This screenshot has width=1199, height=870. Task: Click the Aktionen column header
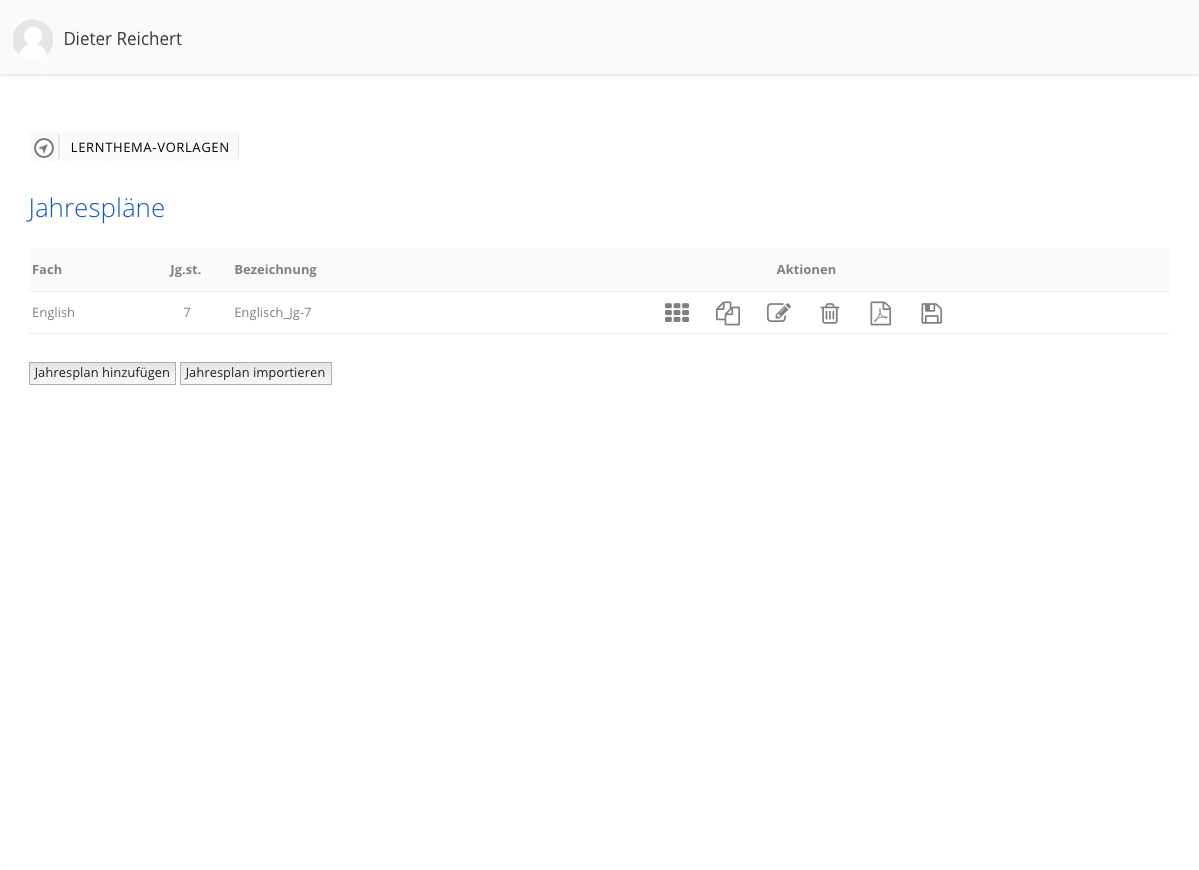806,270
